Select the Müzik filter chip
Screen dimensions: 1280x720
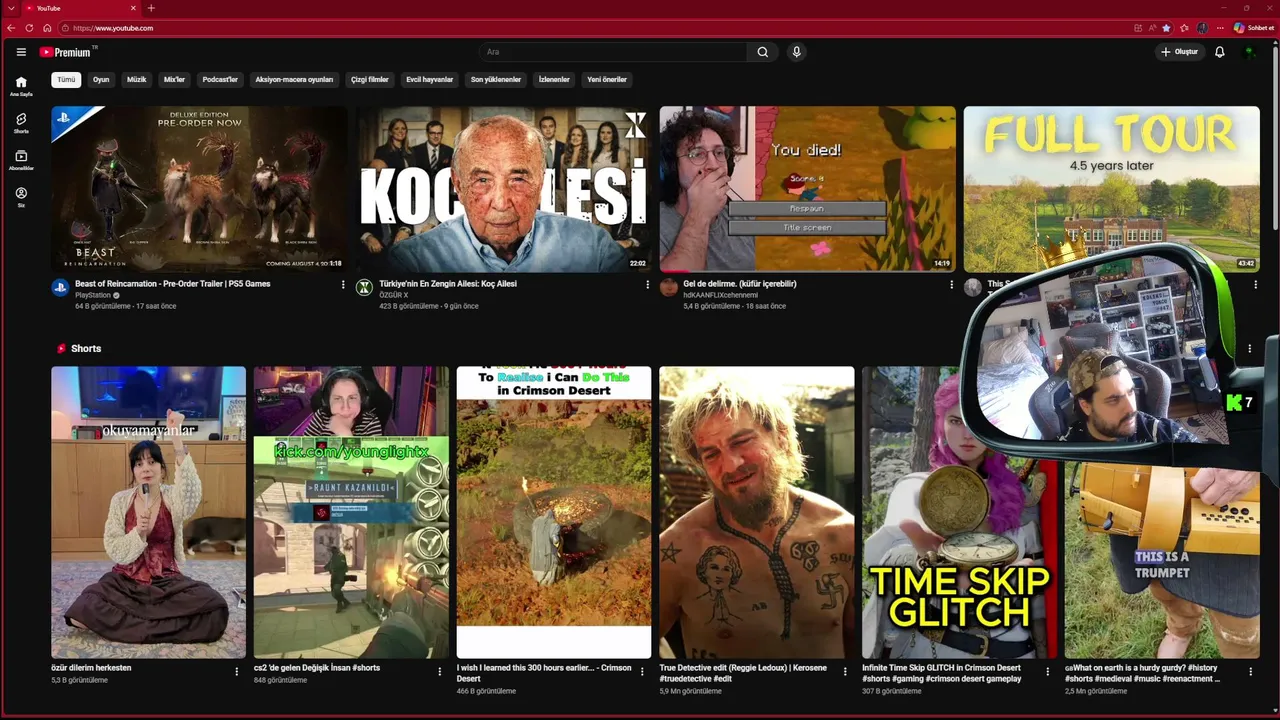tap(136, 80)
